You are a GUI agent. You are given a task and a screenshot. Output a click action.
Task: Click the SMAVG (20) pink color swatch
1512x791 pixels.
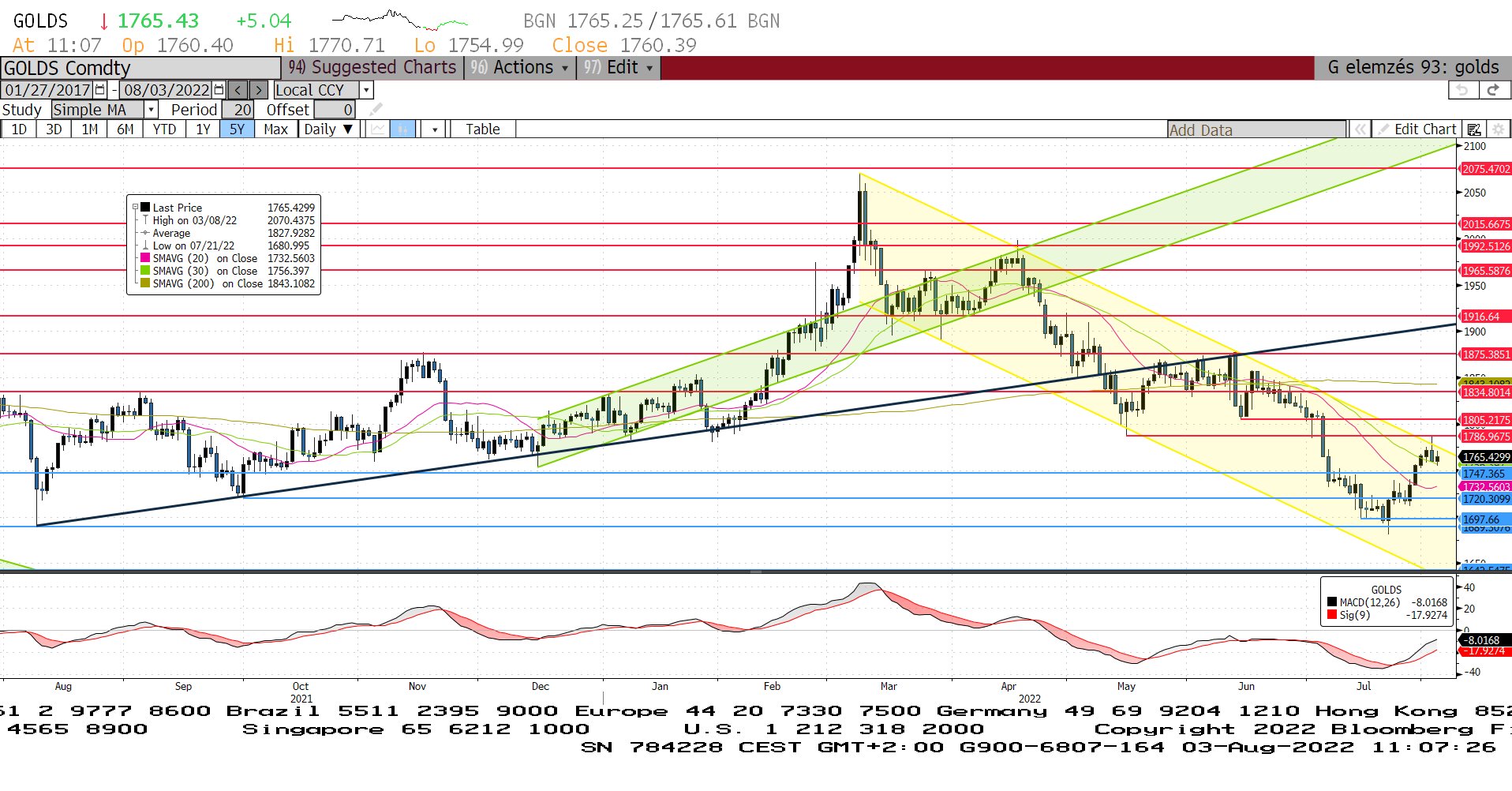145,258
